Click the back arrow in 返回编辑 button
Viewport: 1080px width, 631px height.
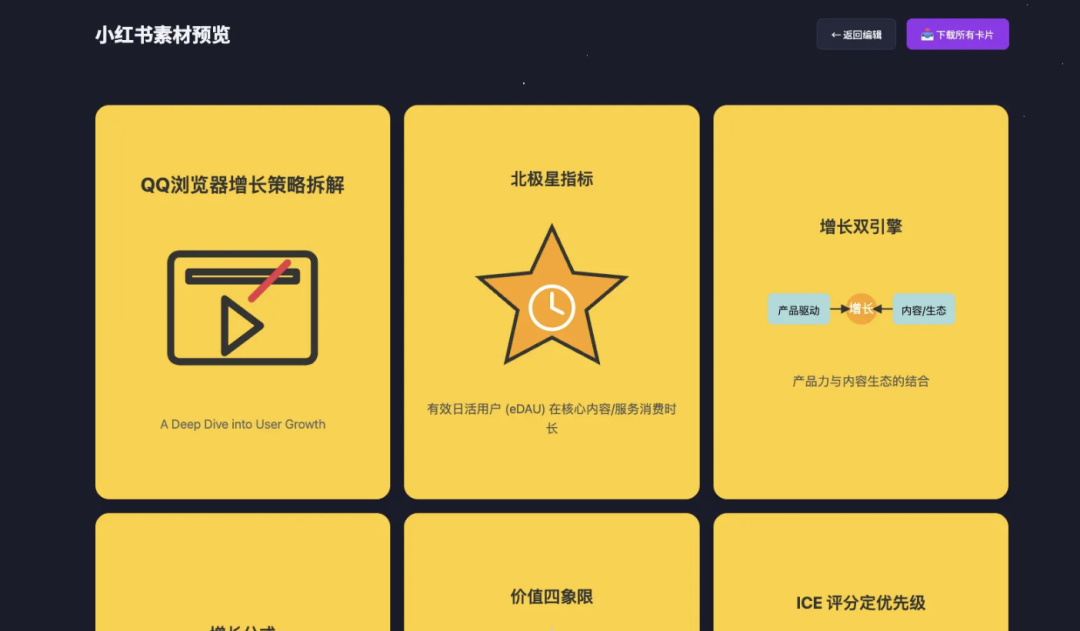tap(835, 35)
